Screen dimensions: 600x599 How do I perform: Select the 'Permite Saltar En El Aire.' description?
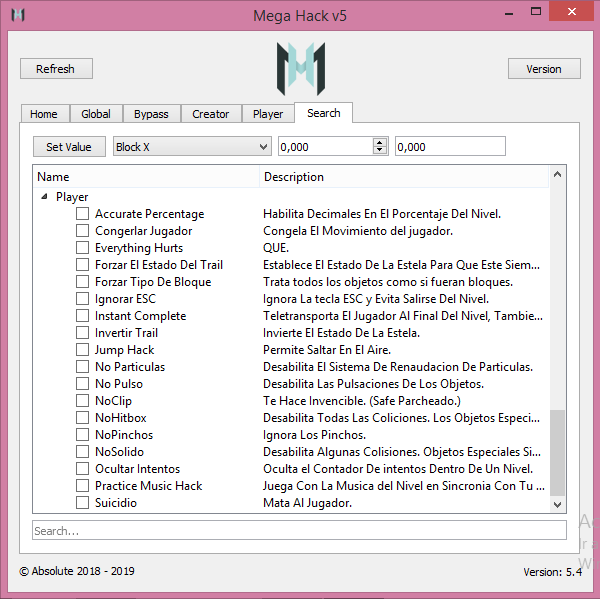(327, 349)
